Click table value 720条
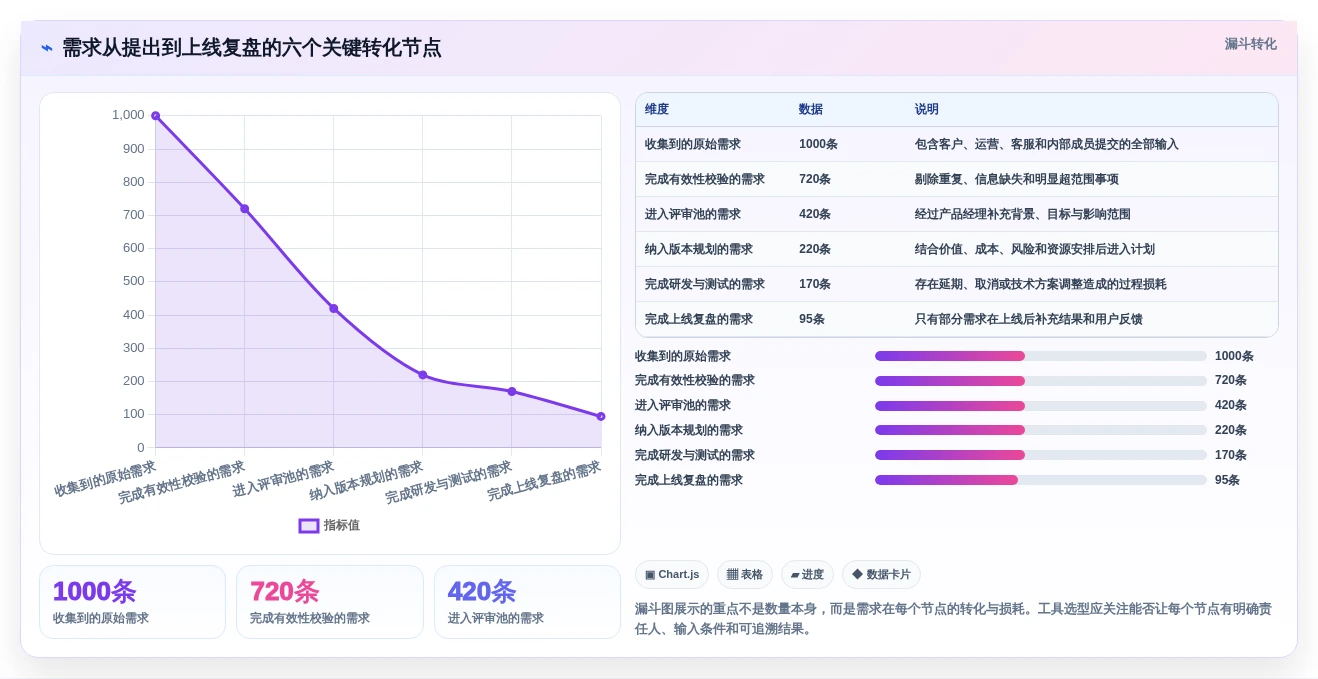The height and width of the screenshot is (679, 1318). tap(815, 179)
